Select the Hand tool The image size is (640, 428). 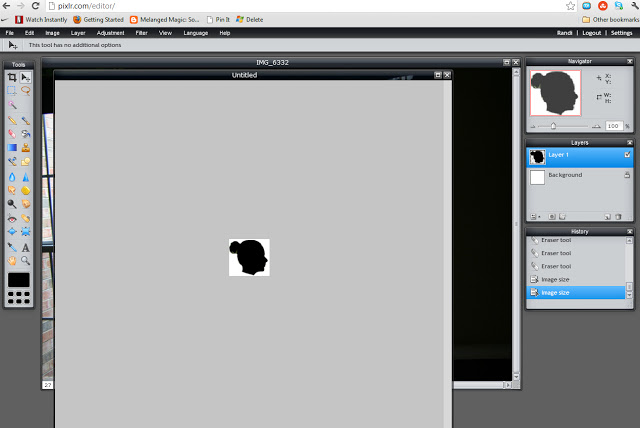12,260
